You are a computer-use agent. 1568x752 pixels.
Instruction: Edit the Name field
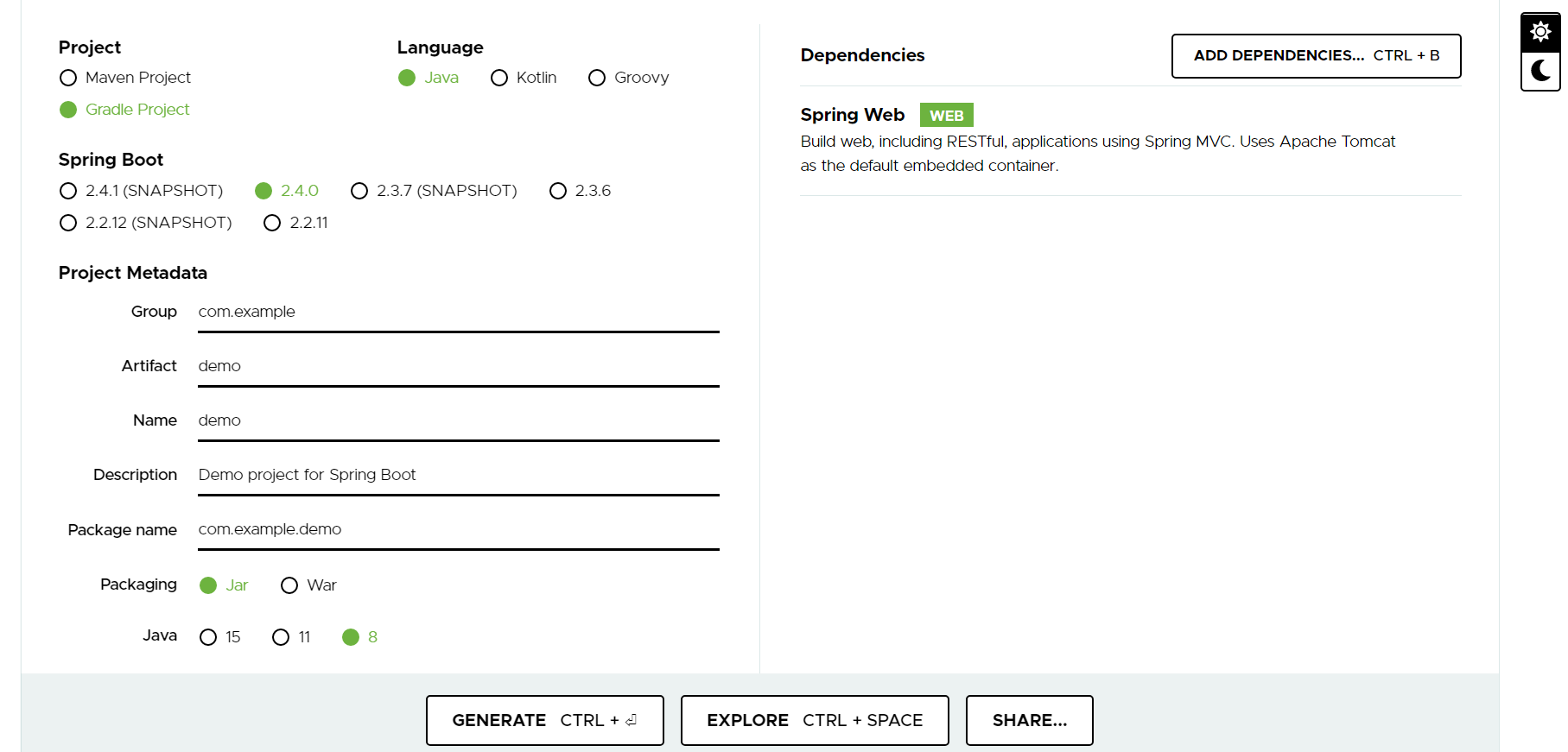point(459,421)
